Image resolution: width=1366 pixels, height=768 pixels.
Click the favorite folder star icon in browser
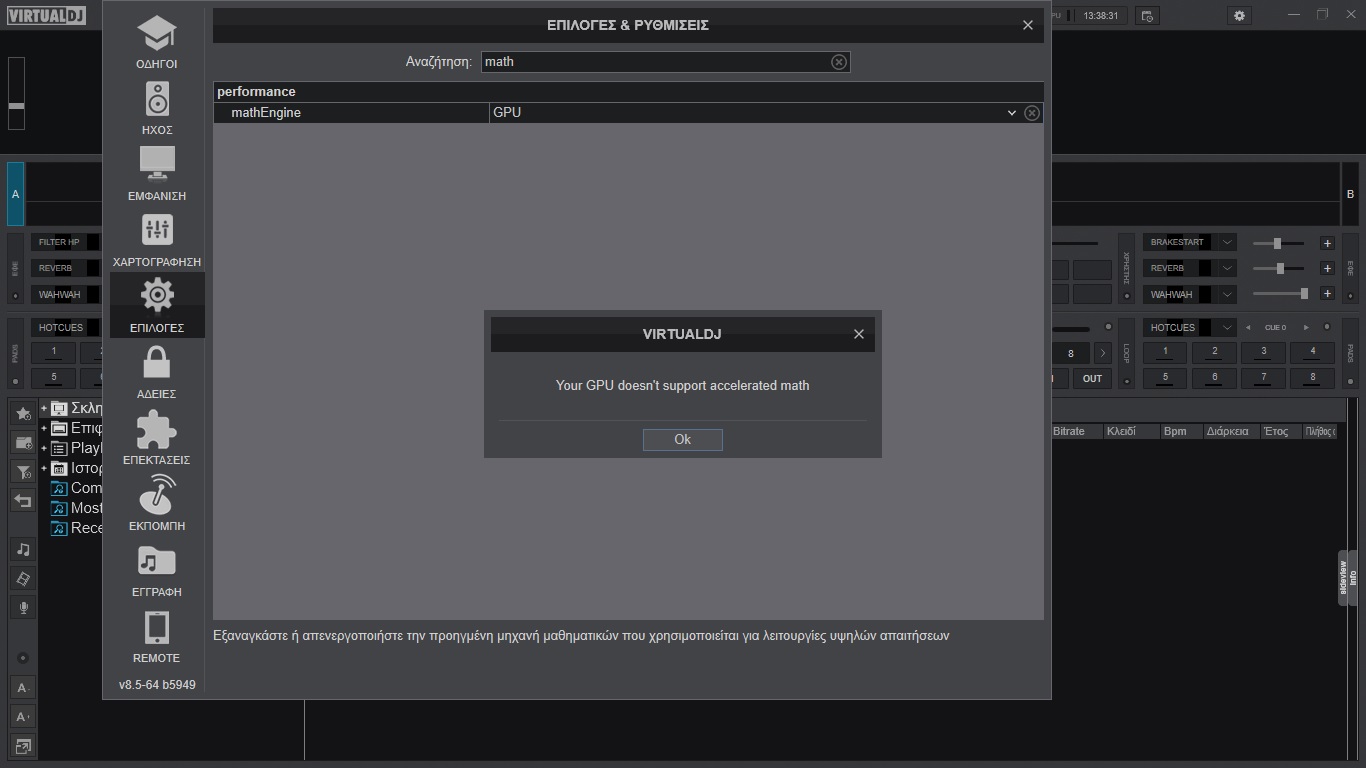point(23,413)
